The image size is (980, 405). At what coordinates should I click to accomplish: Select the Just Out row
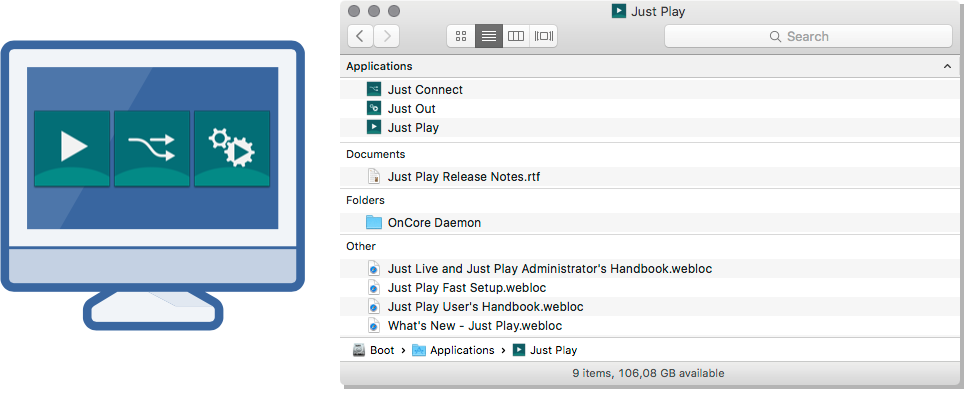tap(650, 108)
